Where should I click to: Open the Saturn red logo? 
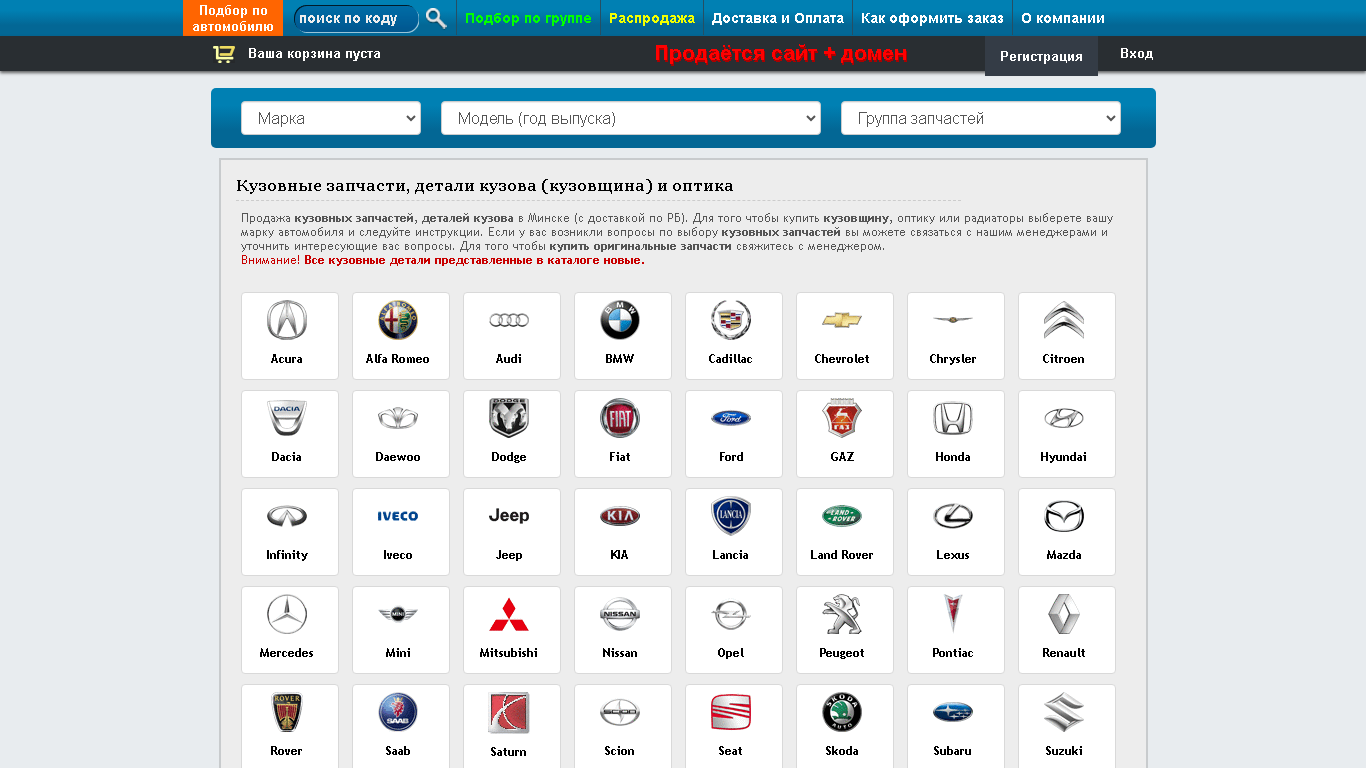click(509, 712)
